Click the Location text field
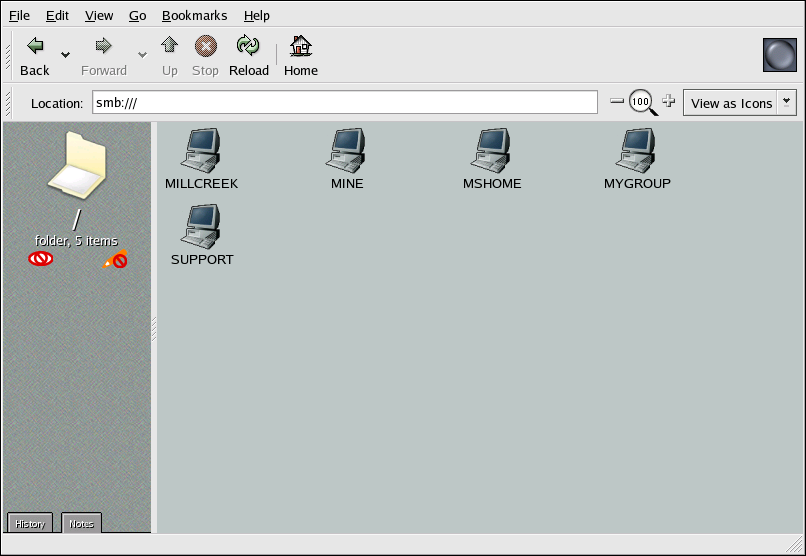806x556 pixels. 344,103
